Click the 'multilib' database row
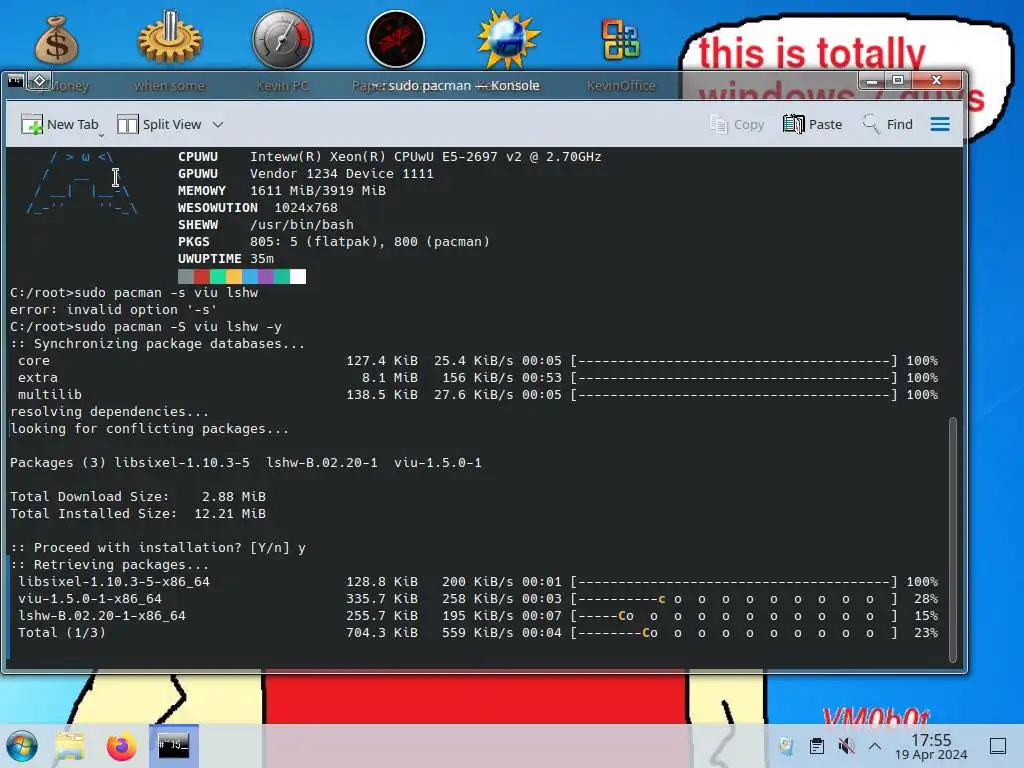The height and width of the screenshot is (768, 1024). (x=478, y=395)
